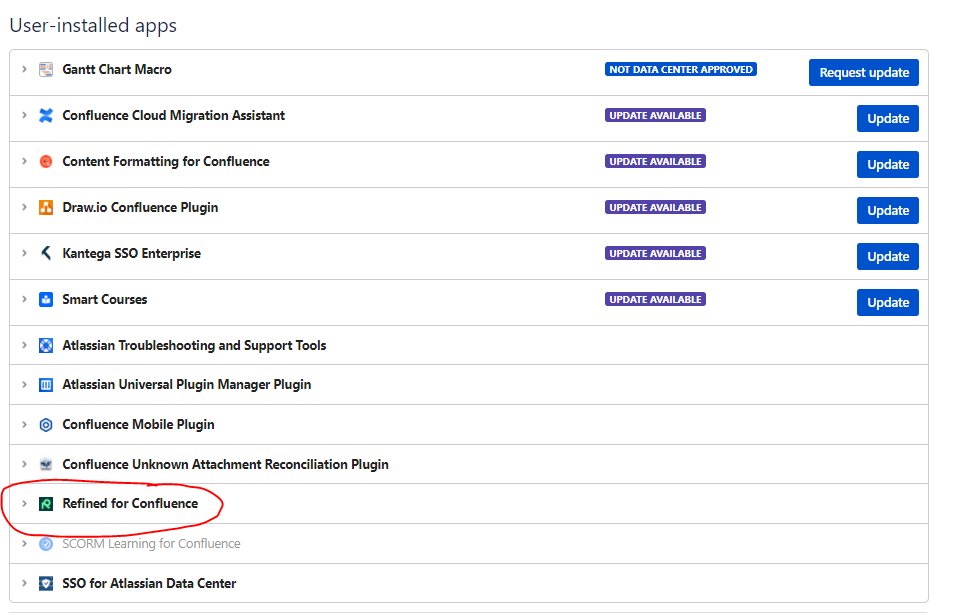The width and height of the screenshot is (961, 616).
Task: Update the Draw.io Confluence Plugin
Action: click(887, 210)
